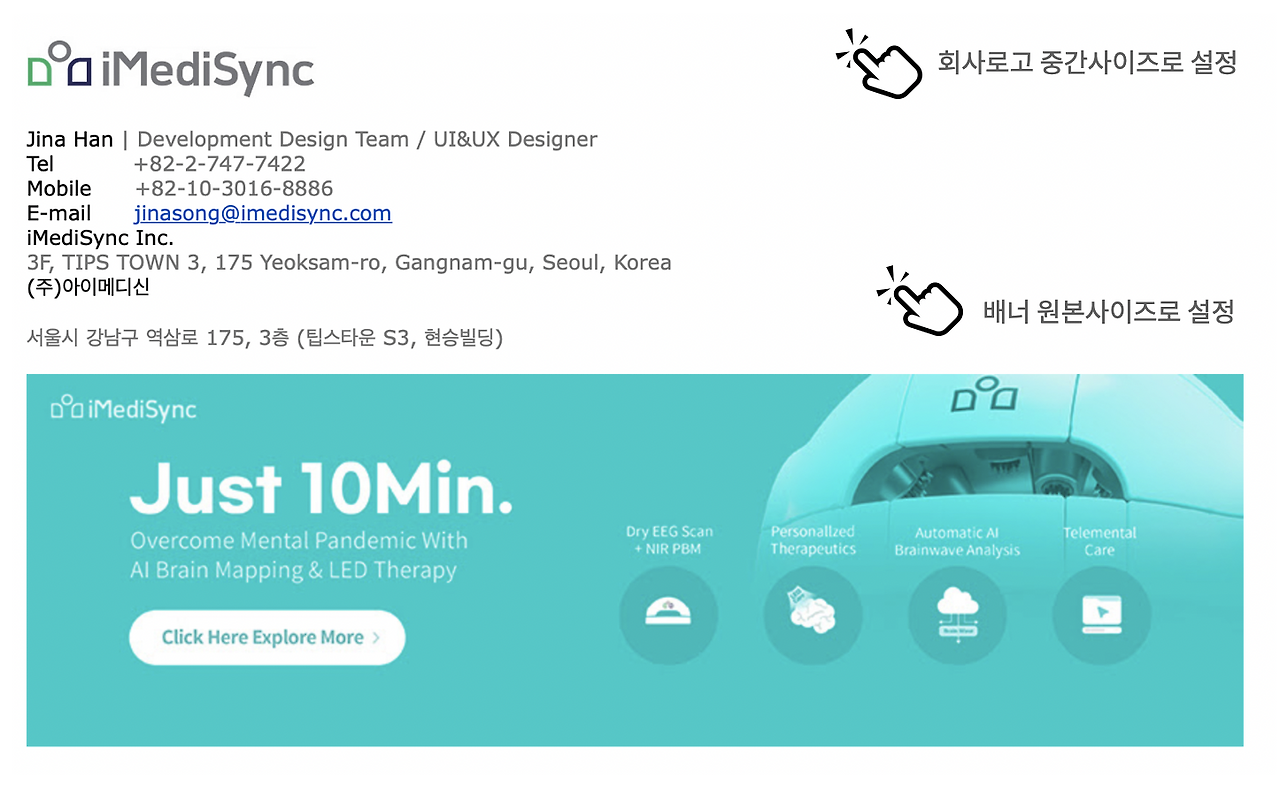Click the iMediSync Inc. company name text

coord(100,238)
